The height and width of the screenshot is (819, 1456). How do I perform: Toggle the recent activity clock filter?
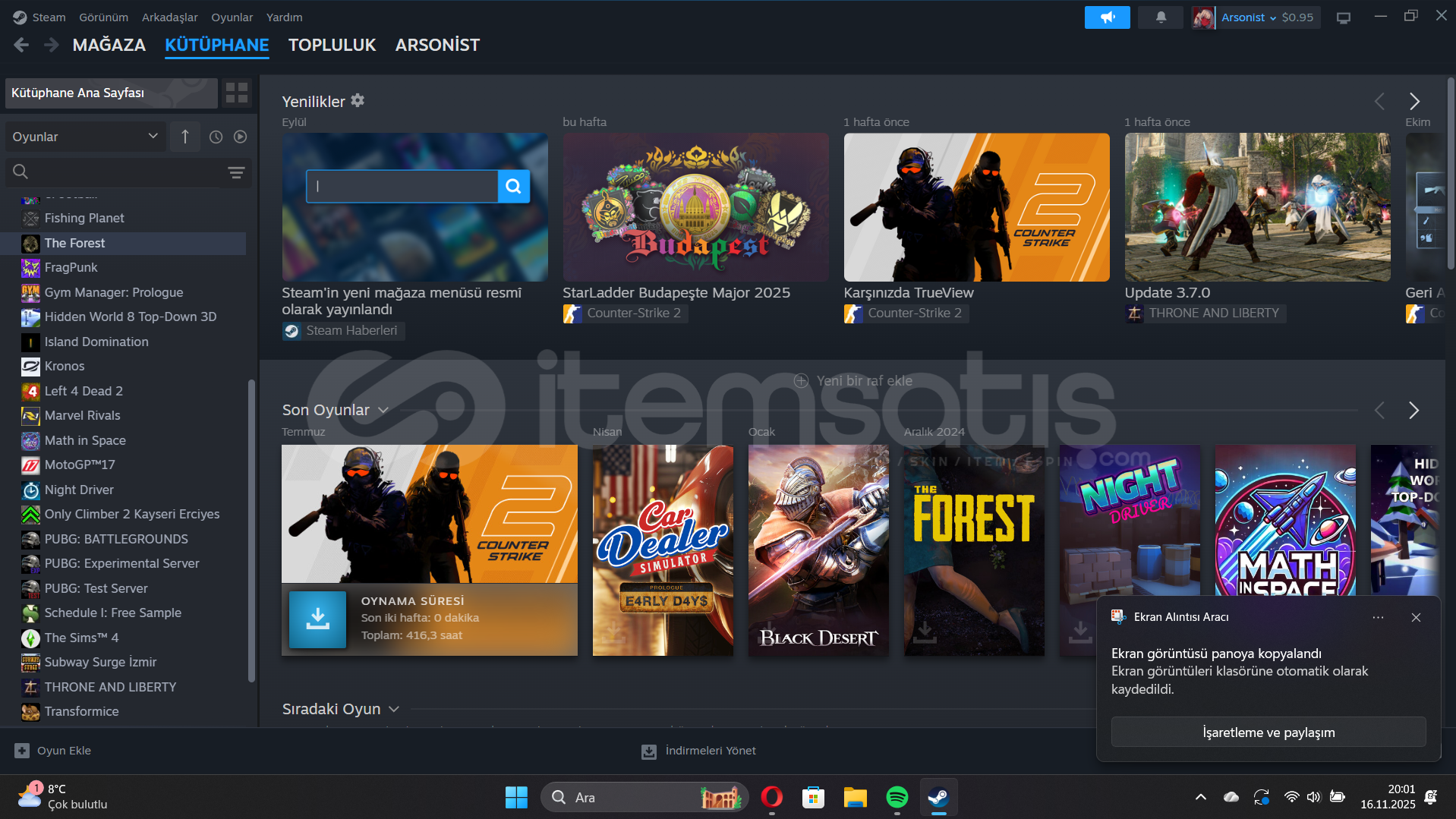(x=216, y=137)
